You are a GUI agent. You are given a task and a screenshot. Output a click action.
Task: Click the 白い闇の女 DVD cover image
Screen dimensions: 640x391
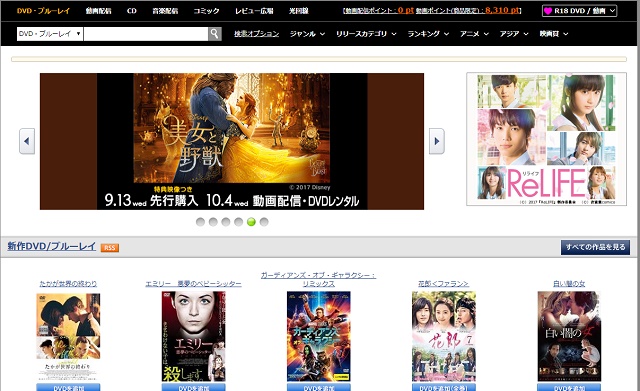(x=569, y=337)
